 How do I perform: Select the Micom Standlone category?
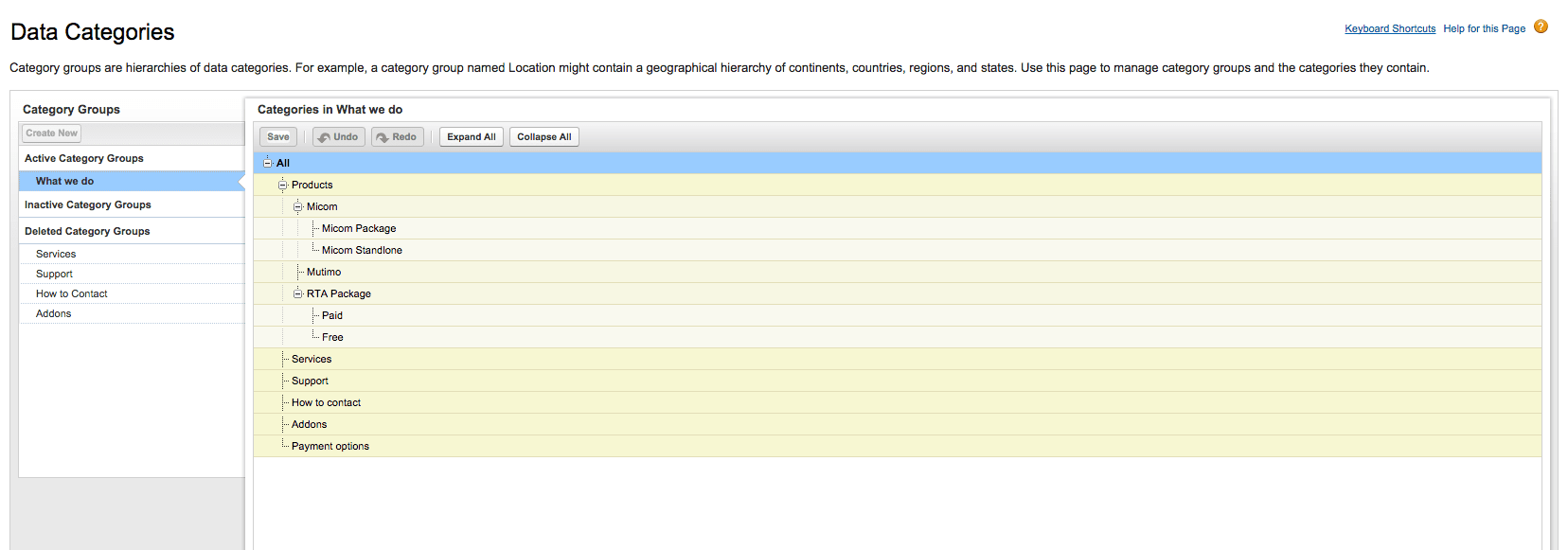(362, 250)
